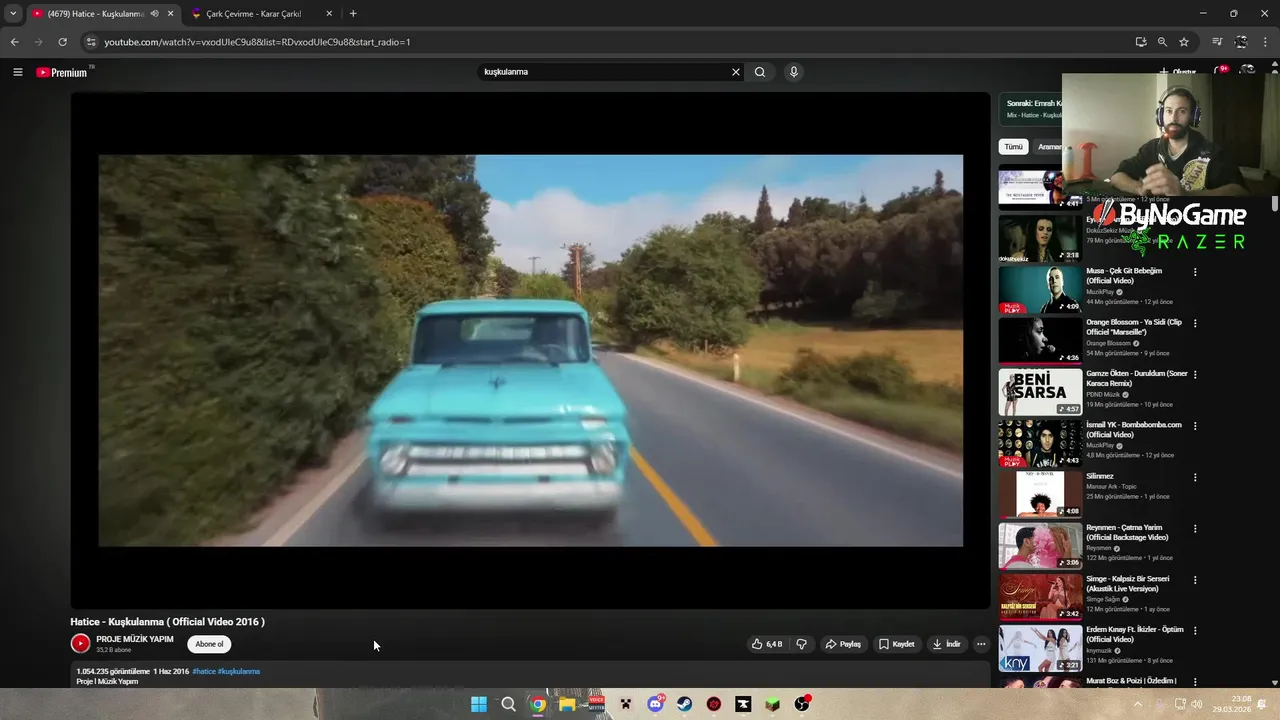
Task: Open Discord from the taskbar
Action: (x=655, y=704)
